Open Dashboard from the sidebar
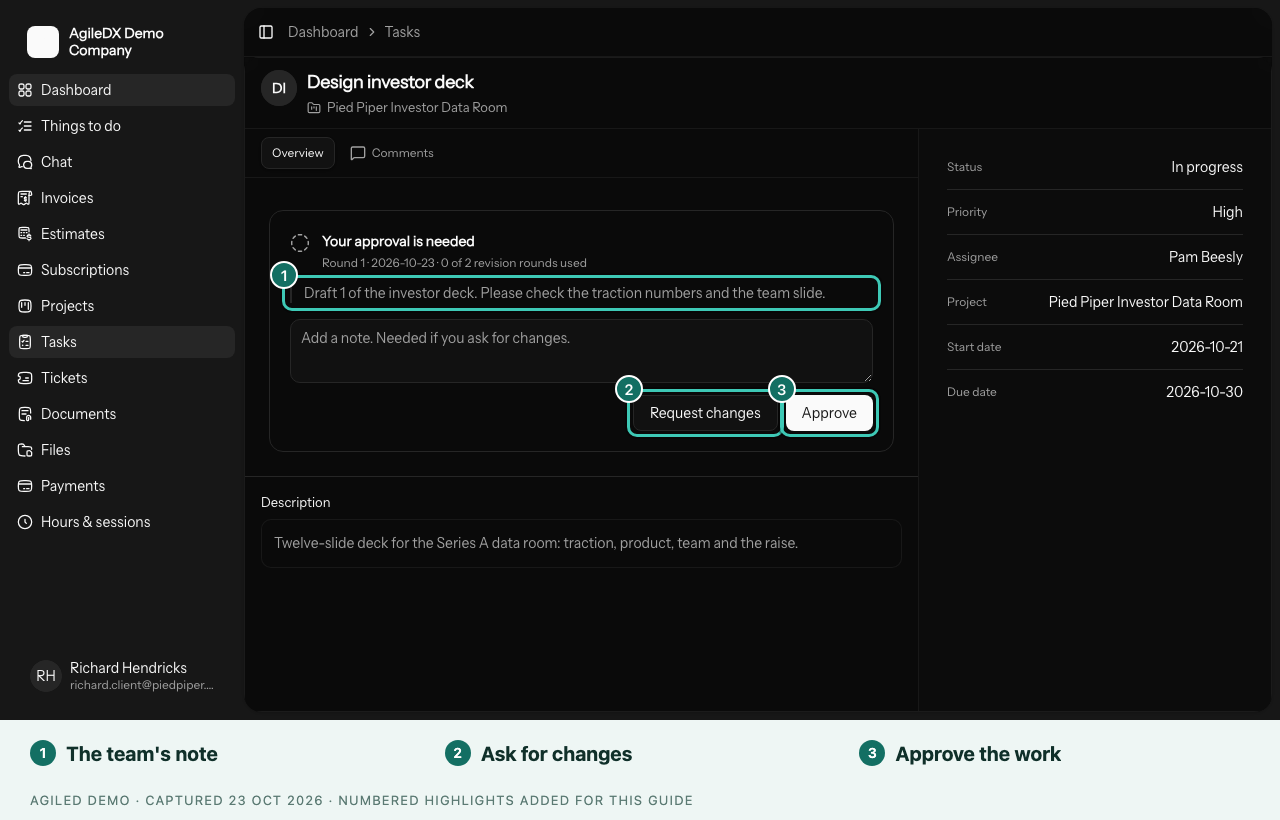This screenshot has height=820, width=1280. 122,90
